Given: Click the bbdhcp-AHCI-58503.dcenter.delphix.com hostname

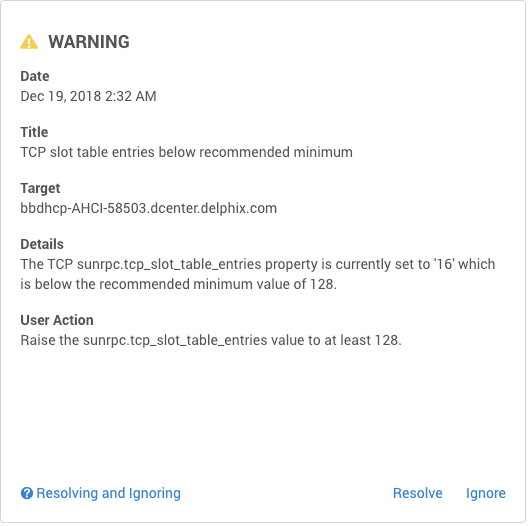Looking at the screenshot, I should 149,208.
